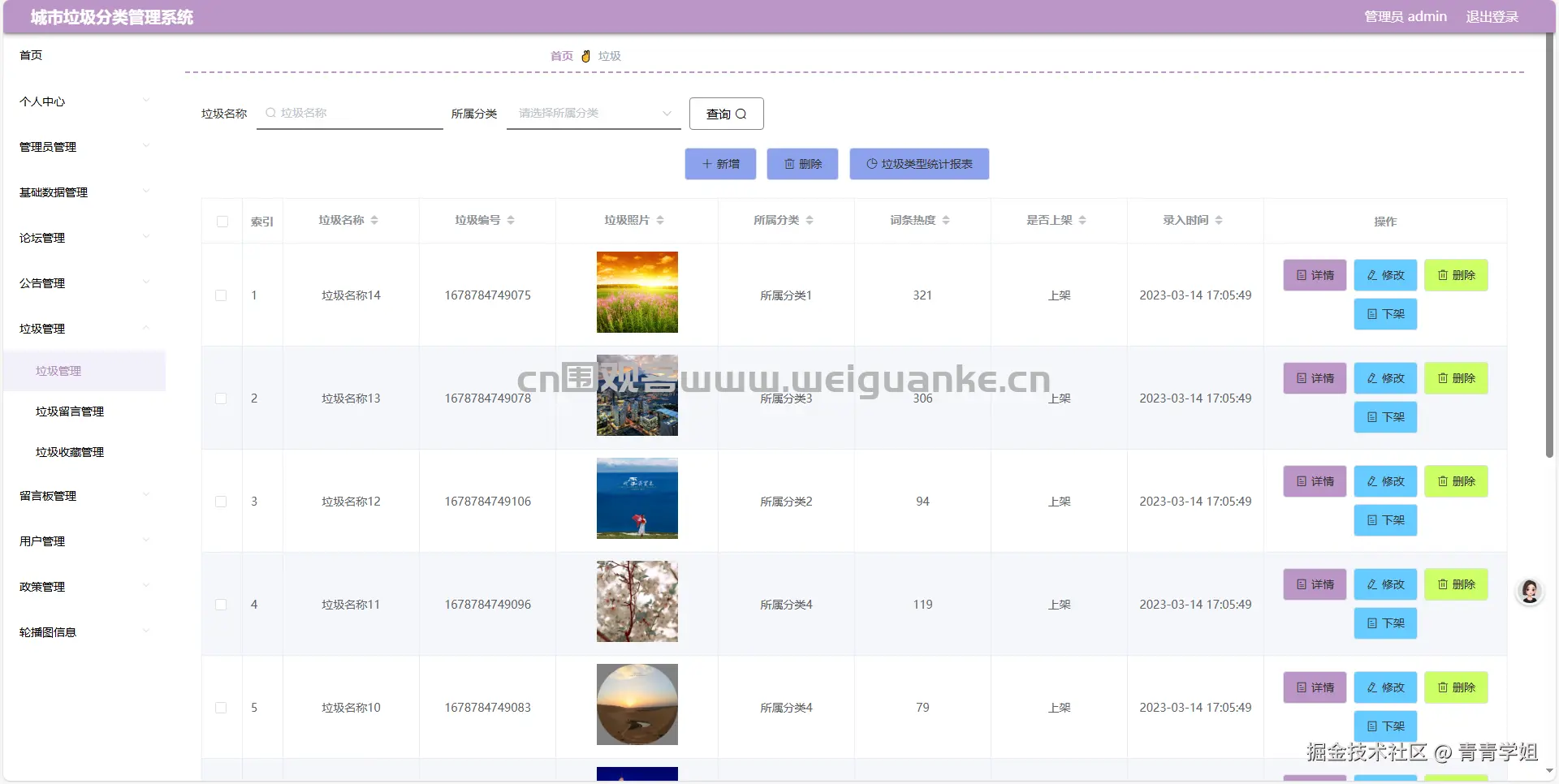The height and width of the screenshot is (784, 1559).
Task: Click 删除 for 垃圾名称11
Action: (1456, 584)
